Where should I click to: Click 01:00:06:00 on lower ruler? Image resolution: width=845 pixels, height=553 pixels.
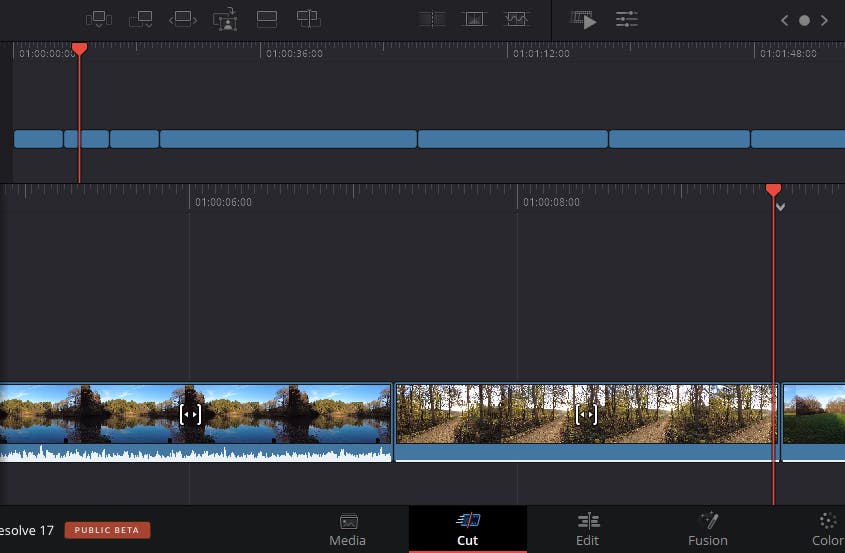pos(223,202)
